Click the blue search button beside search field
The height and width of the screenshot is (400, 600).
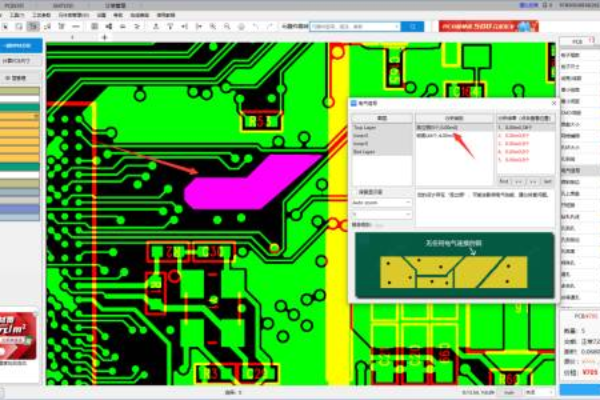point(412,26)
